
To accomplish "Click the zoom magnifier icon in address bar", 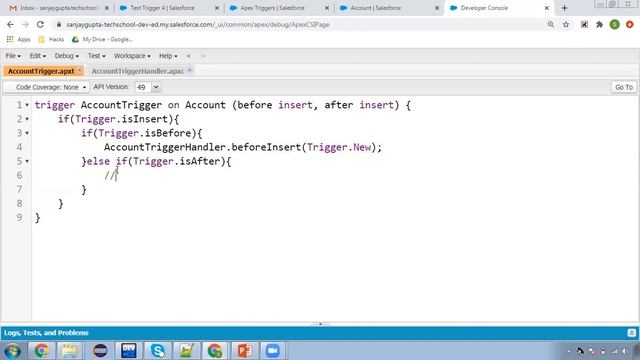I will [x=551, y=24].
